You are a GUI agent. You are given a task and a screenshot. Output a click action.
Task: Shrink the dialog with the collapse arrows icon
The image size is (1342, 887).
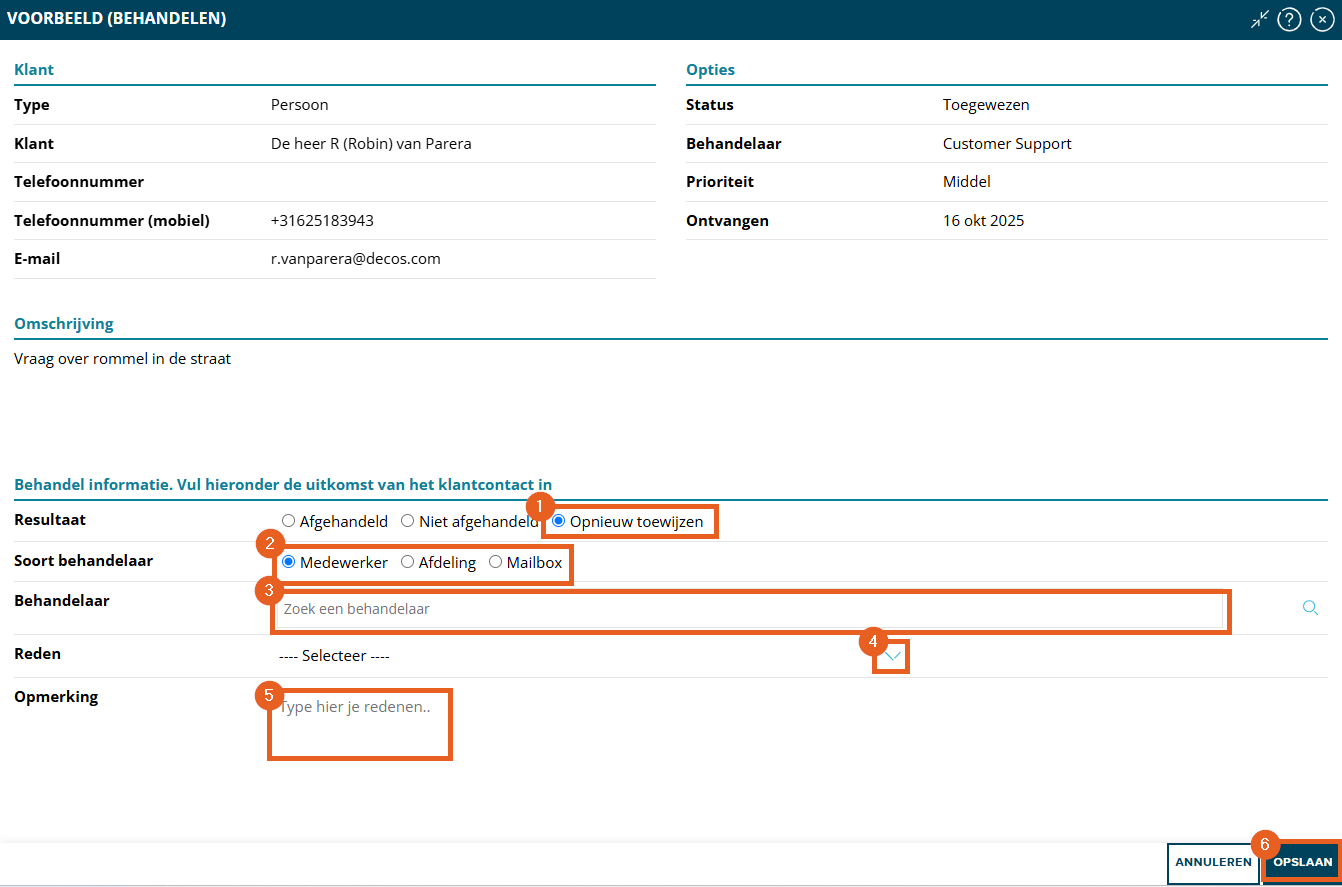1259,20
